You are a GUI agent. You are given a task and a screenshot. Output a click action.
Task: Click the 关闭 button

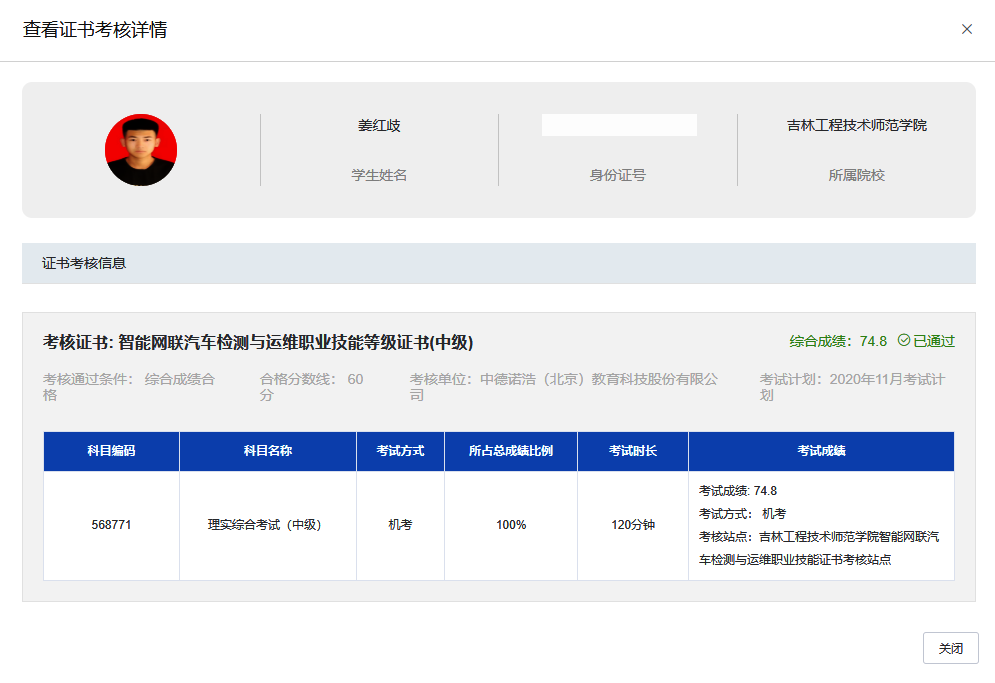[950, 648]
